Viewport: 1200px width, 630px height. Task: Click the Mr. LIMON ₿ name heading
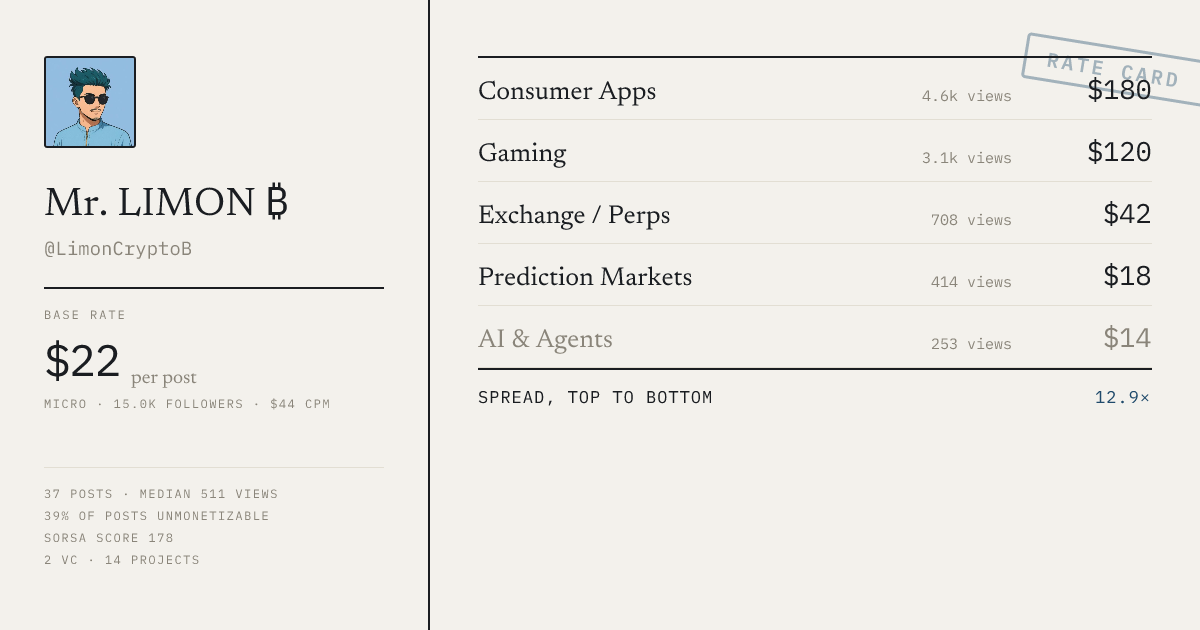[166, 203]
